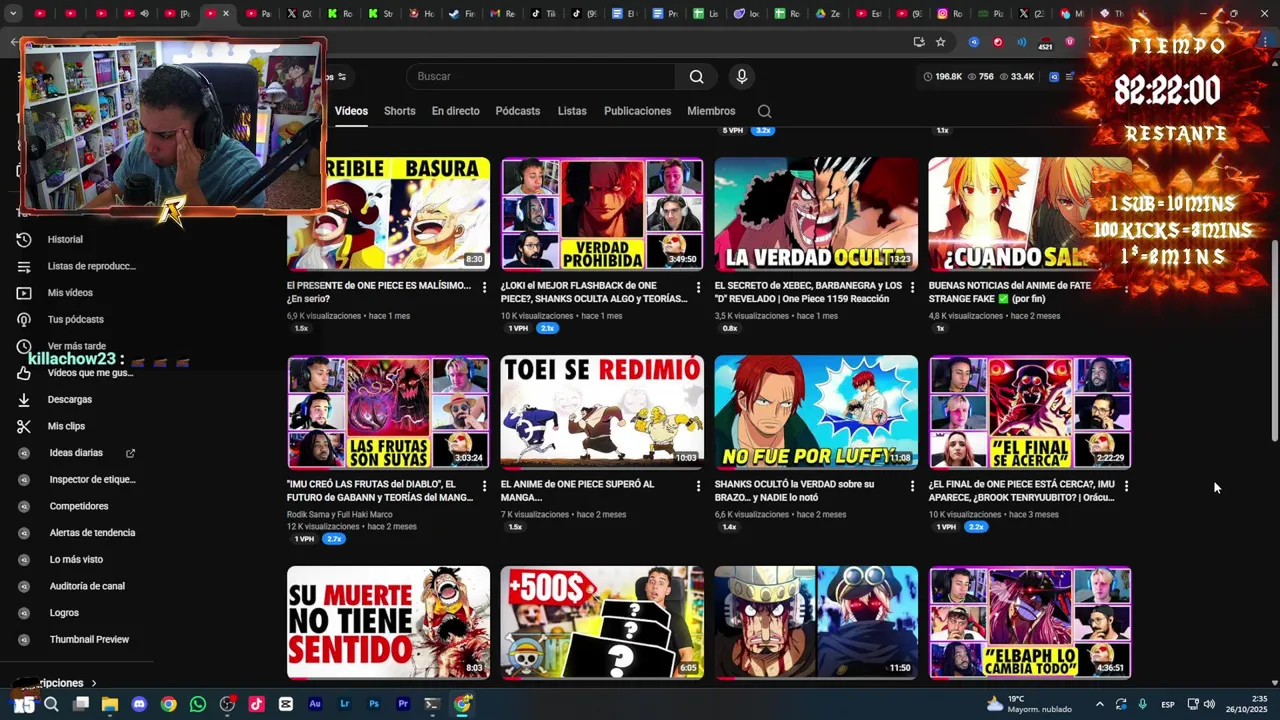Switch to the Publicaciones tab
The image size is (1280, 720).
point(637,111)
